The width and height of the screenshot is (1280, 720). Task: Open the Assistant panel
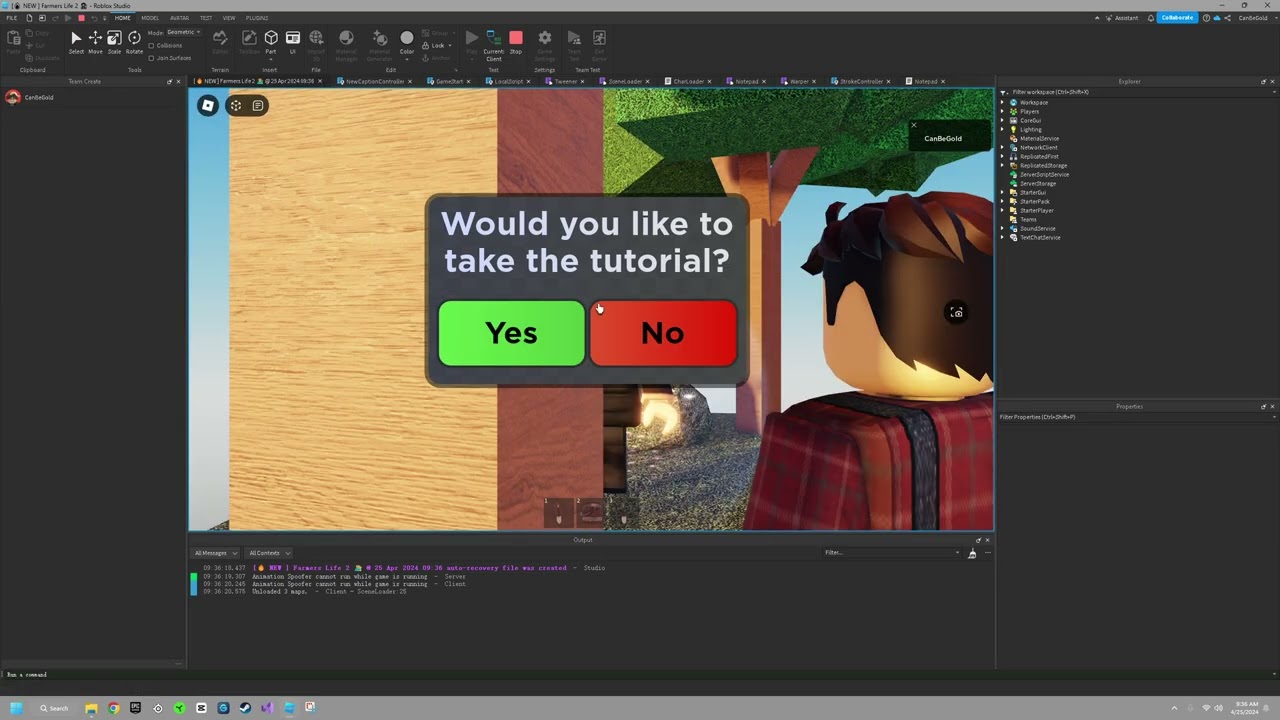tap(1121, 18)
